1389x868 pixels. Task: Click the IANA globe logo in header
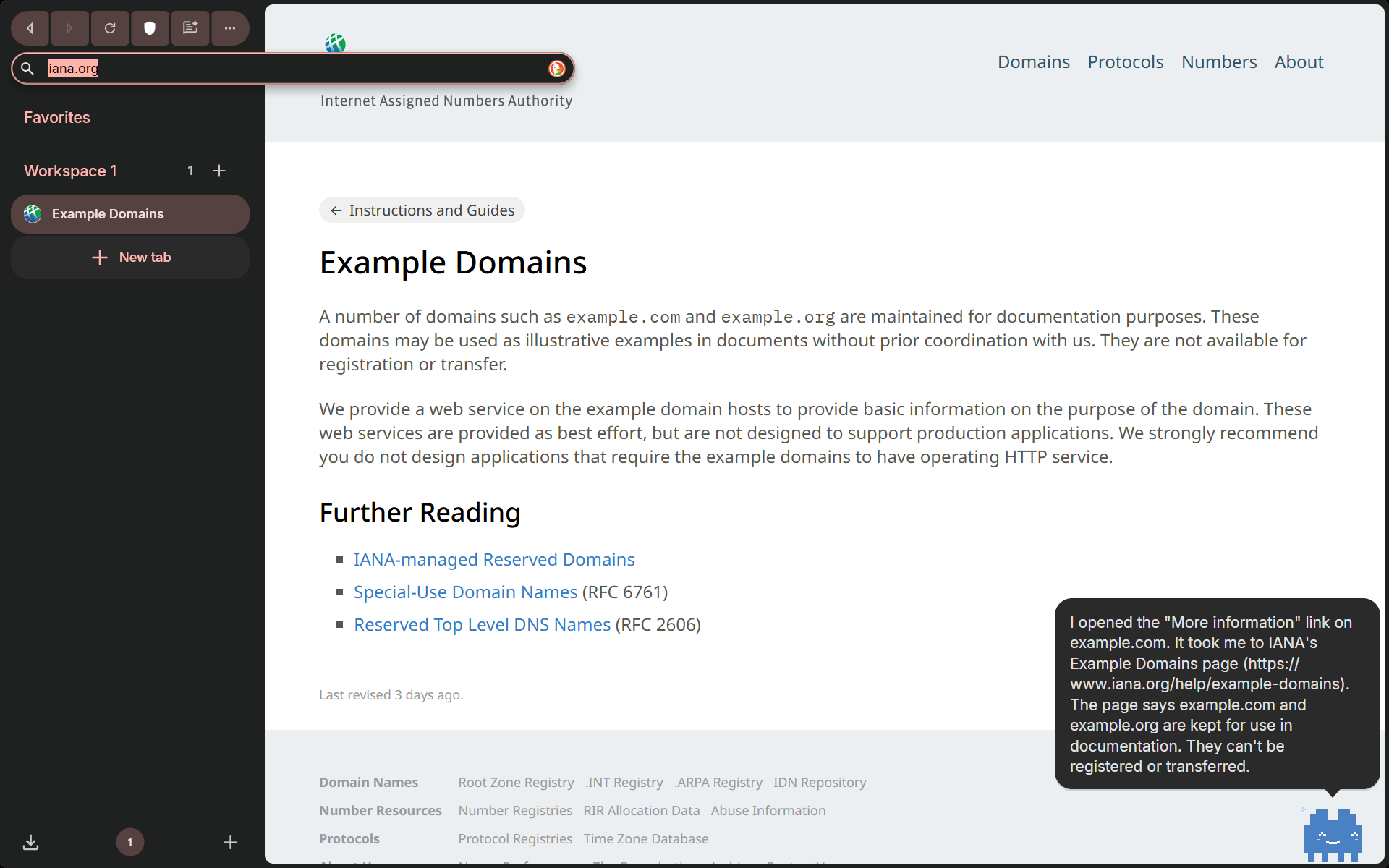click(x=336, y=43)
